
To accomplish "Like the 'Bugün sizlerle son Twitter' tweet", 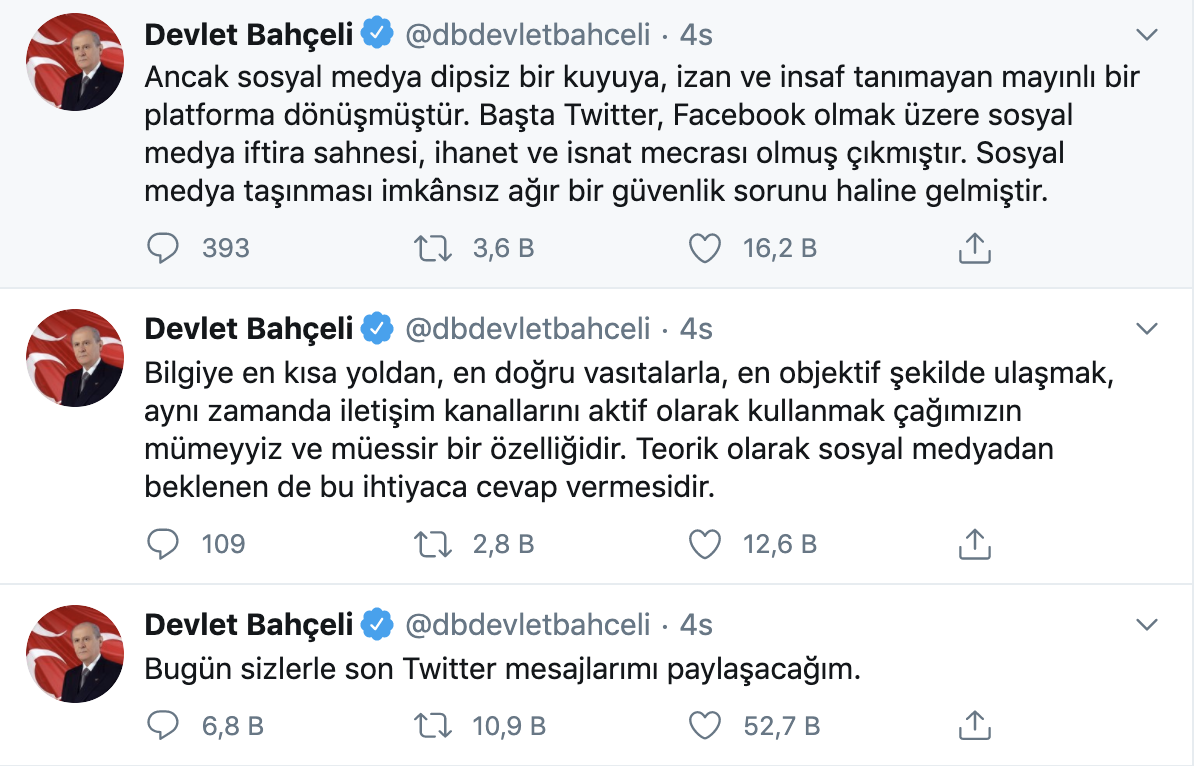I will [x=705, y=725].
